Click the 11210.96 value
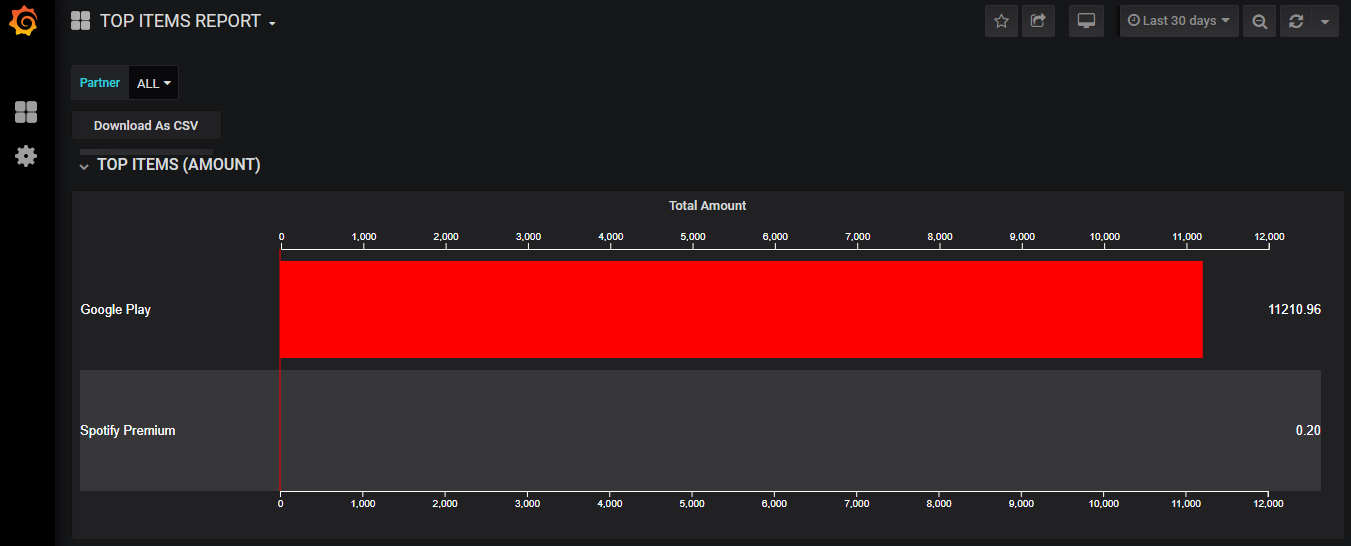1351x546 pixels. coord(1294,309)
